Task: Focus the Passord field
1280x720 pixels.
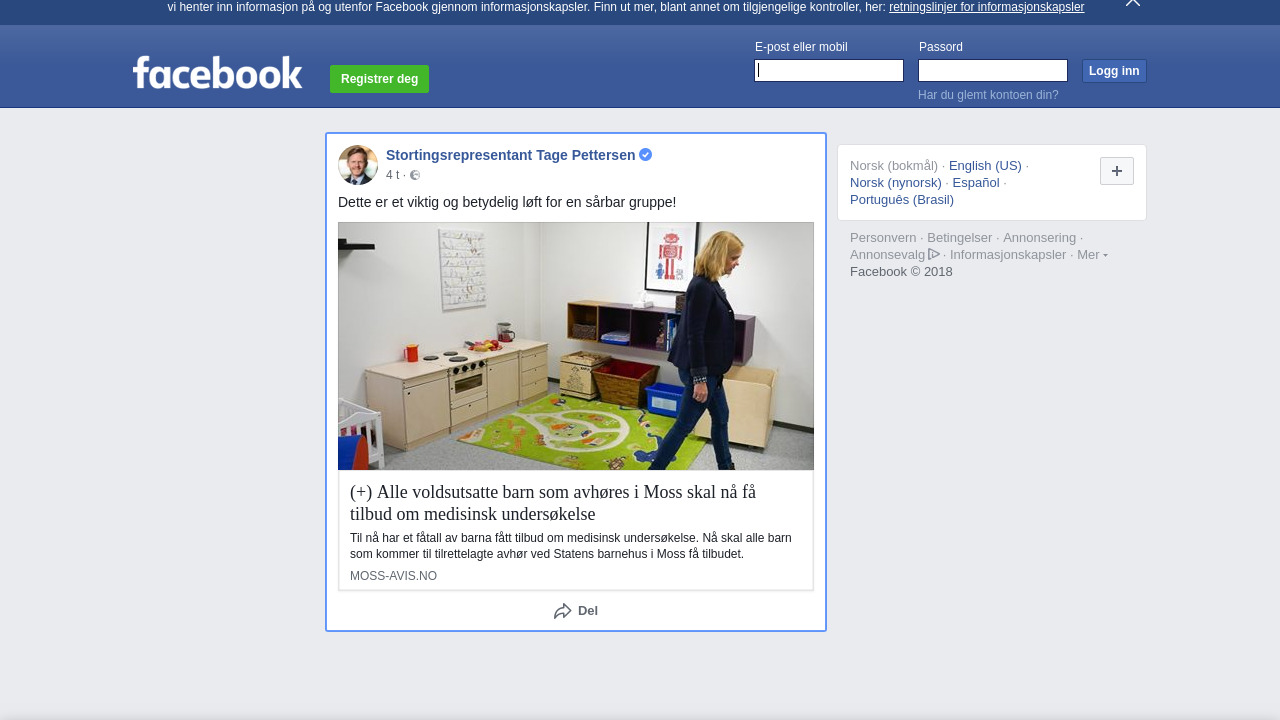Action: click(993, 70)
